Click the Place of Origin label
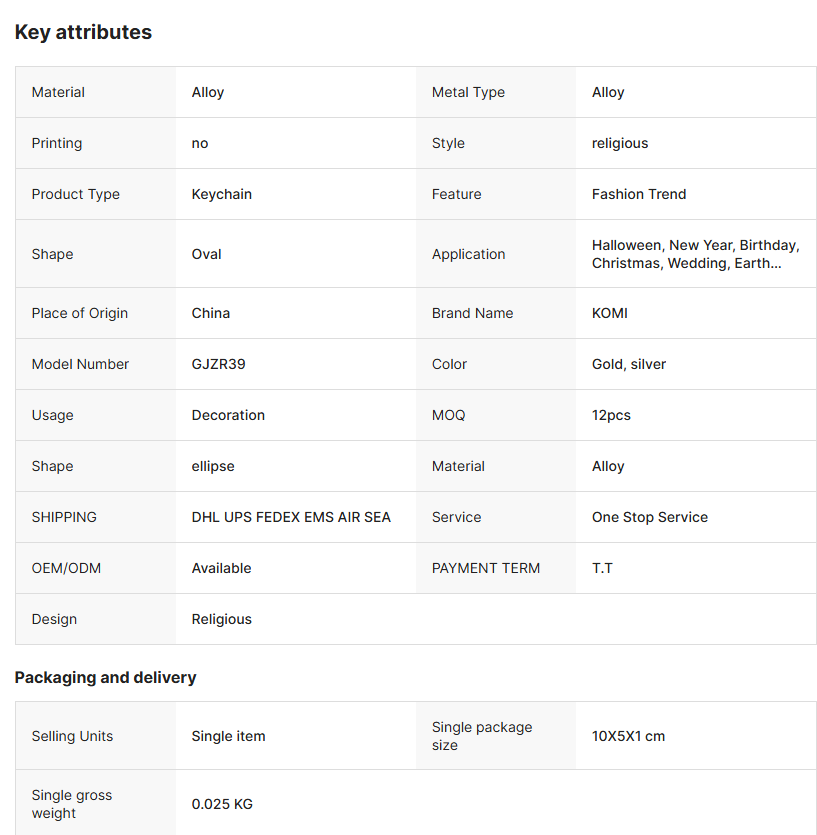The height and width of the screenshot is (835, 817). (x=79, y=313)
